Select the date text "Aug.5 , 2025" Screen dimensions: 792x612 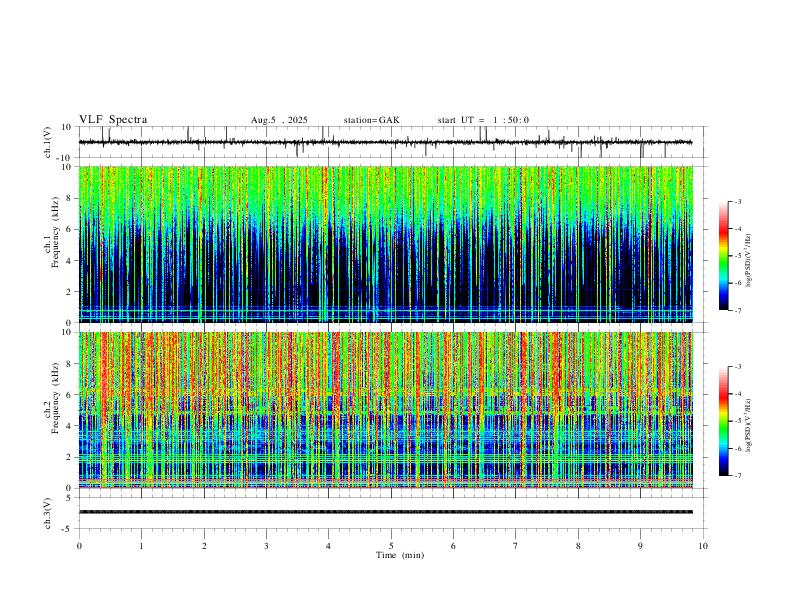coord(279,120)
